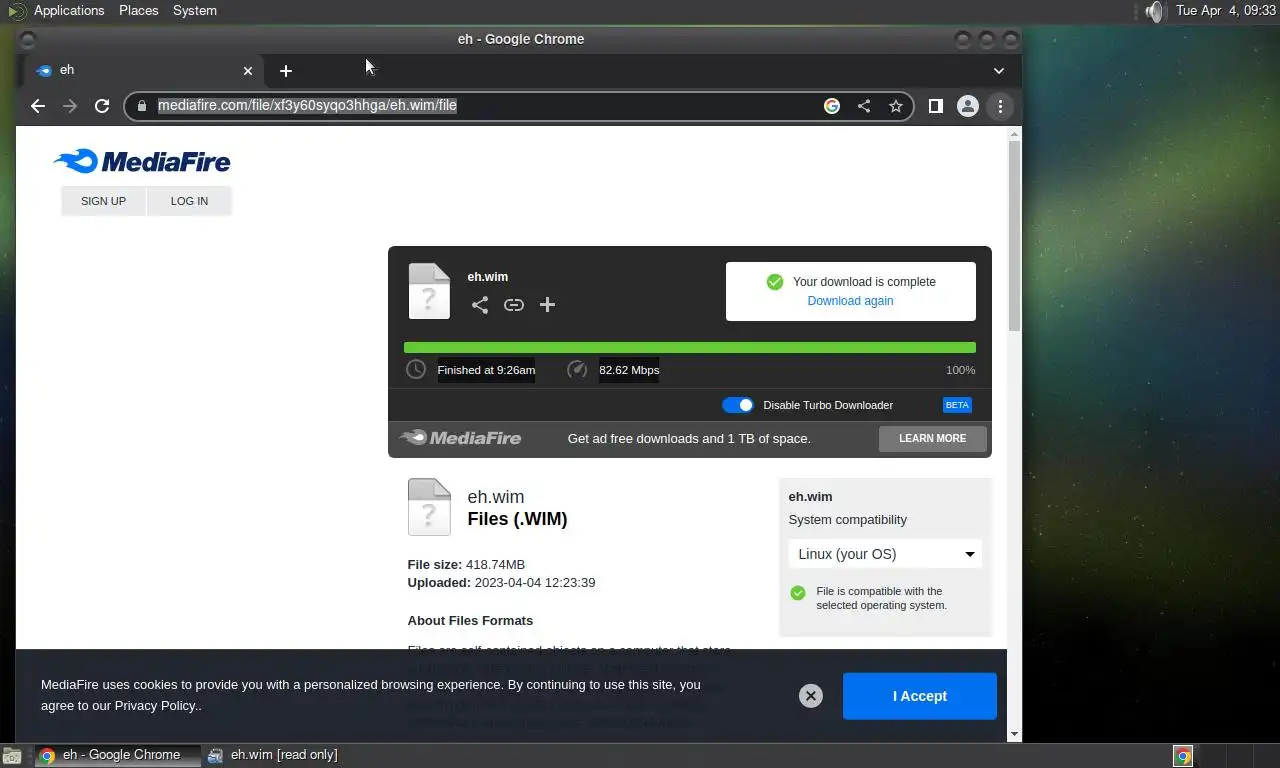Click the I Accept cookies button

click(920, 696)
